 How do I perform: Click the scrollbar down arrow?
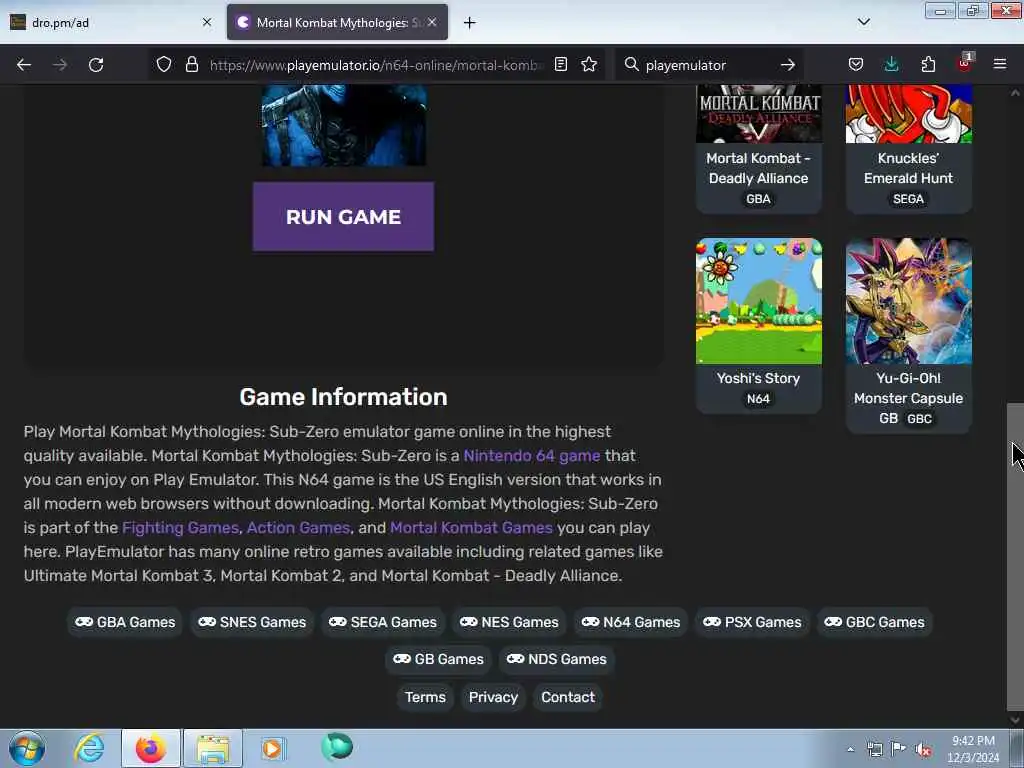(x=1015, y=720)
